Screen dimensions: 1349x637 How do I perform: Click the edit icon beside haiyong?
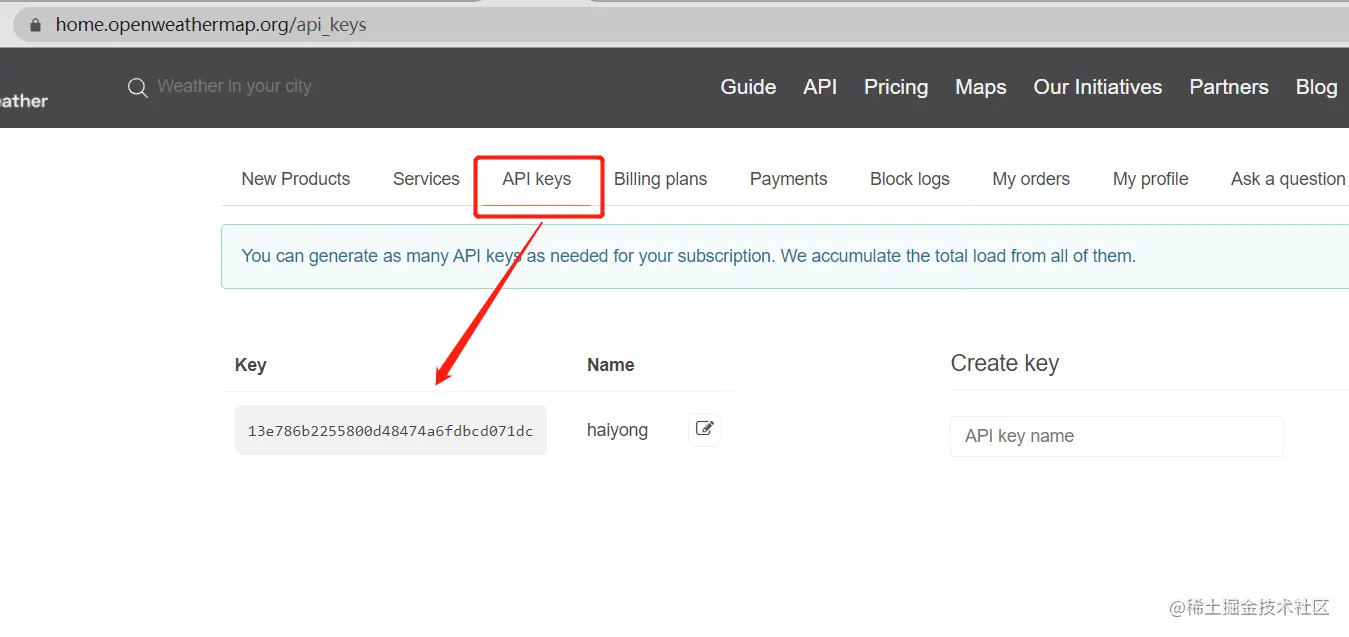tap(705, 429)
